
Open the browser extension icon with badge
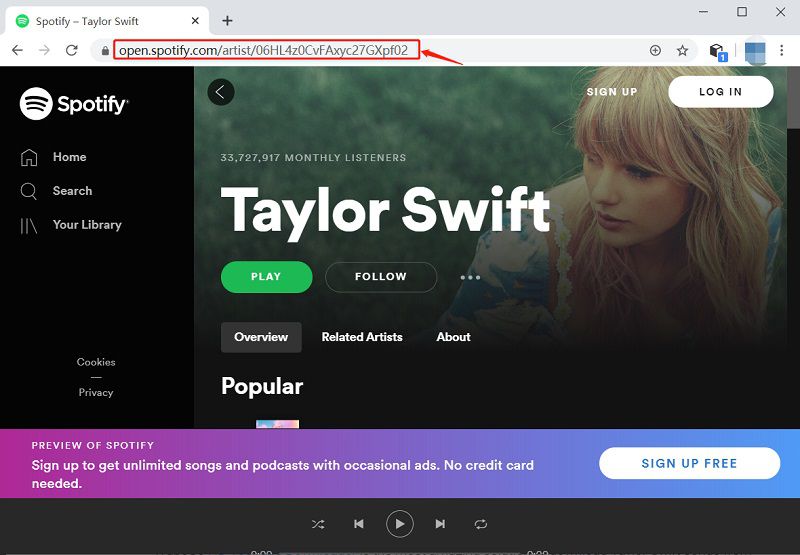pyautogui.click(x=718, y=52)
